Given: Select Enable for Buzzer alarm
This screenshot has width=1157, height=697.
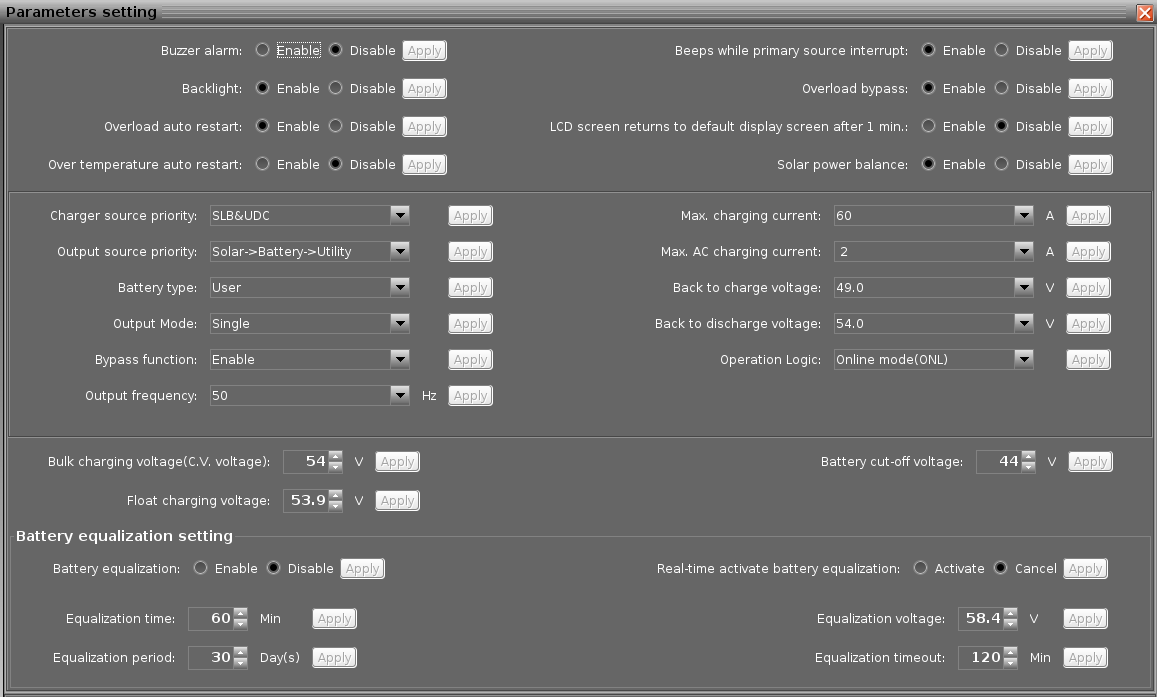Looking at the screenshot, I should point(262,50).
